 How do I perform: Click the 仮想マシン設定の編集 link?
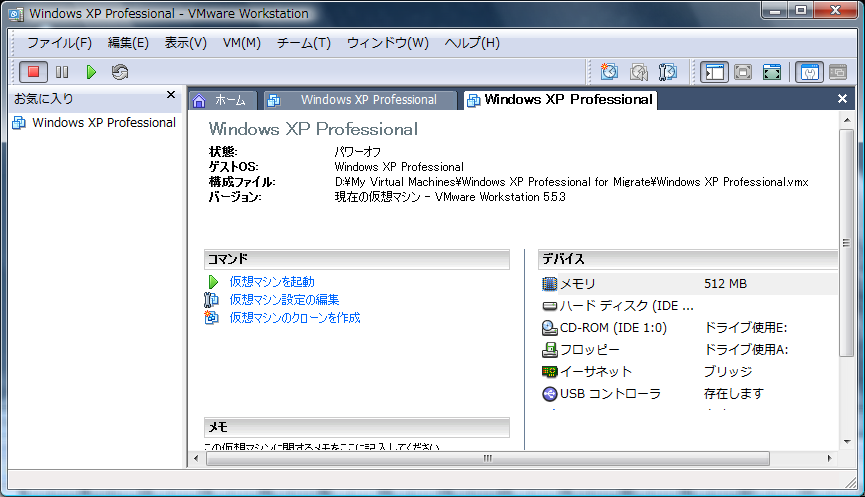284,300
